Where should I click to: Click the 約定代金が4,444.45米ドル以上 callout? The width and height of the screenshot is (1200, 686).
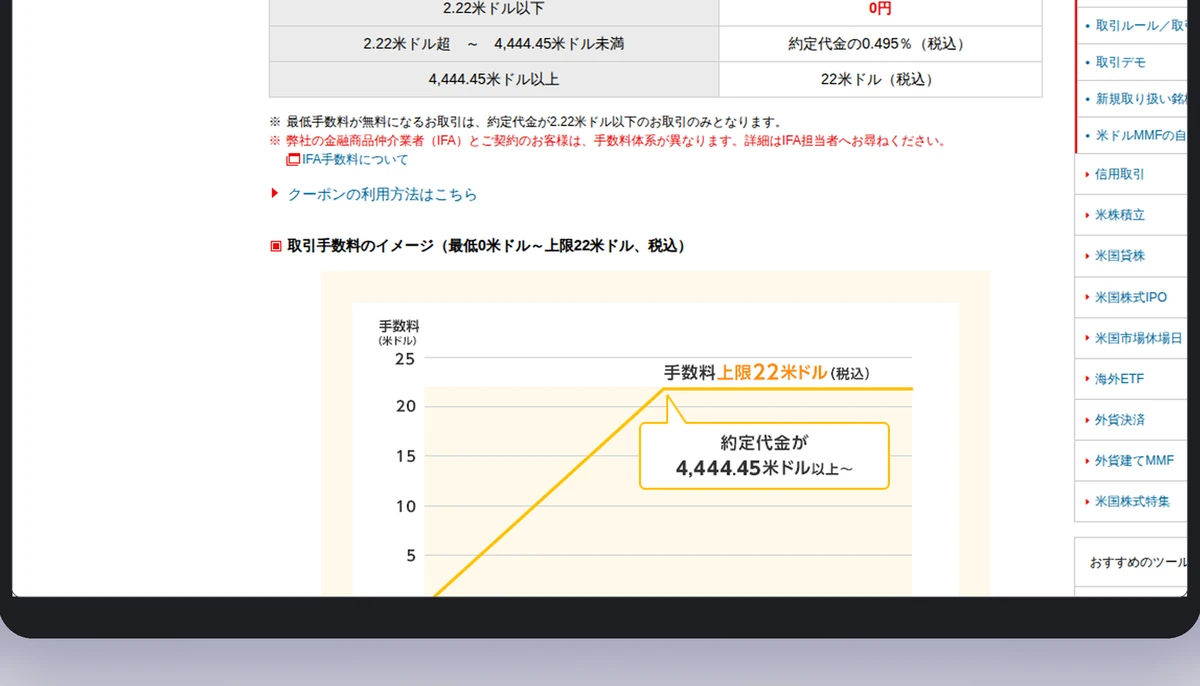tap(764, 456)
